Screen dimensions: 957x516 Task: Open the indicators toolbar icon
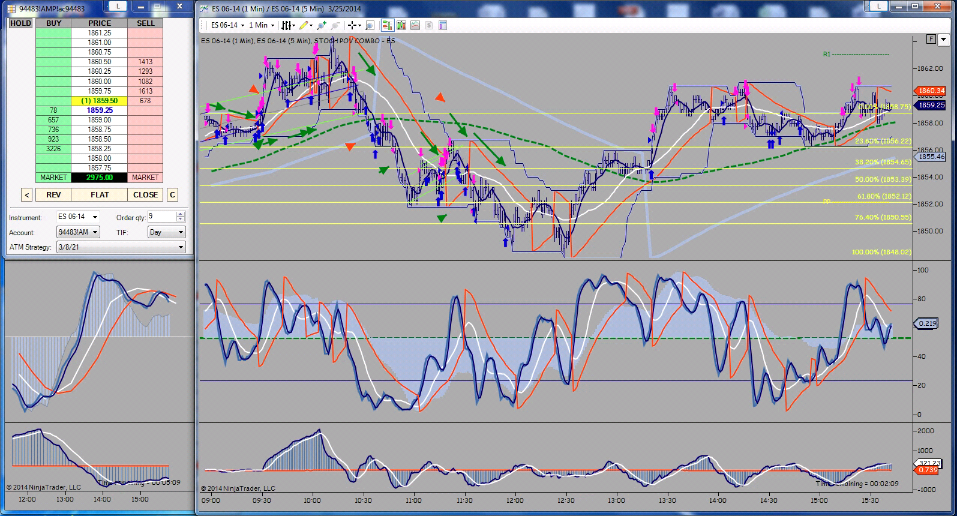(x=401, y=25)
